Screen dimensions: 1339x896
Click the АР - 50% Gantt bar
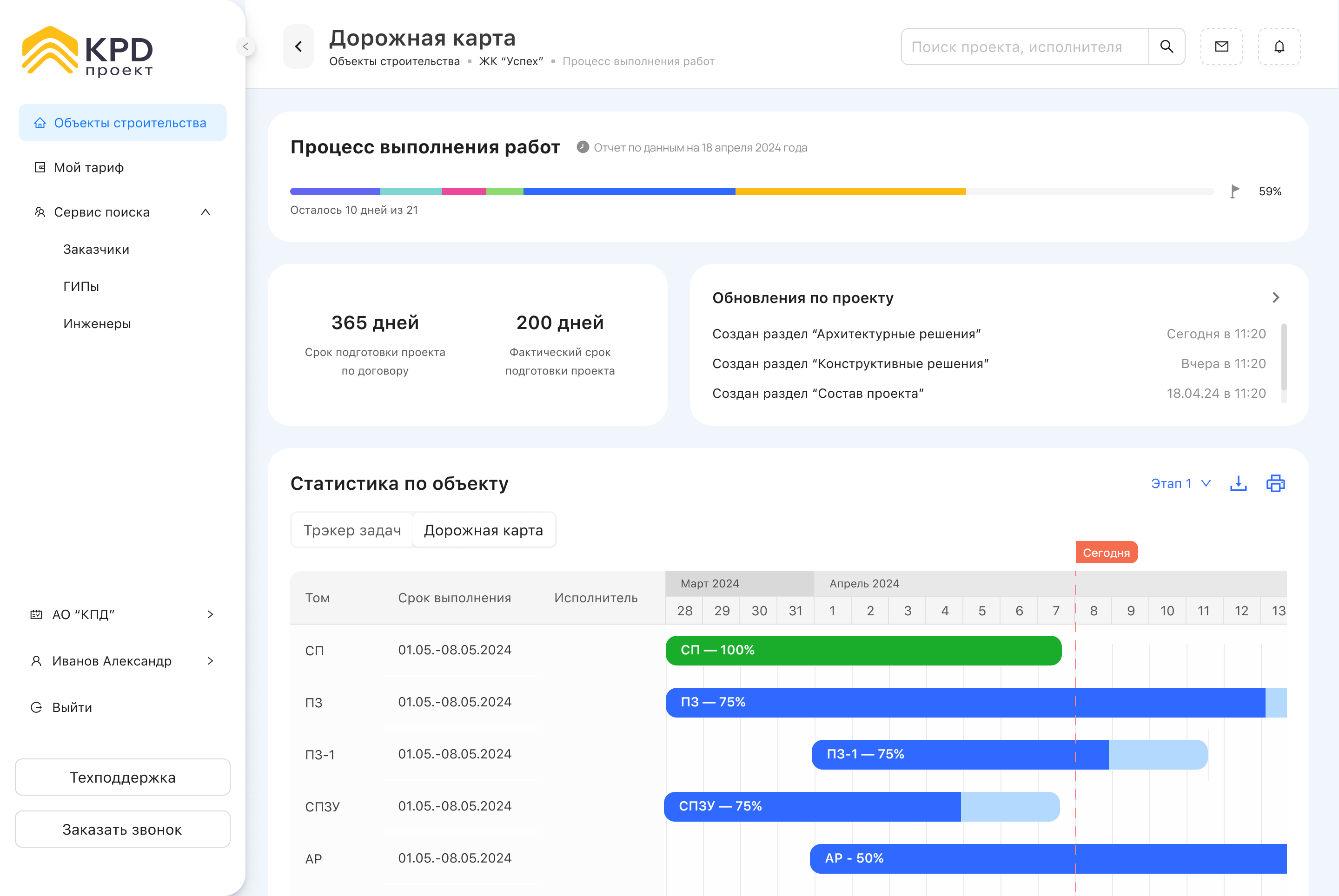coord(1048,858)
